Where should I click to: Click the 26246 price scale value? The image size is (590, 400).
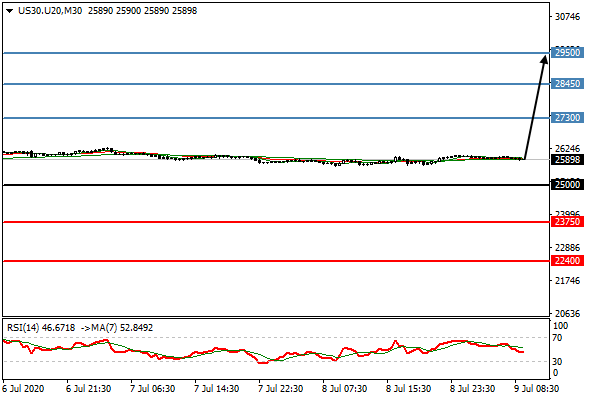(567, 148)
